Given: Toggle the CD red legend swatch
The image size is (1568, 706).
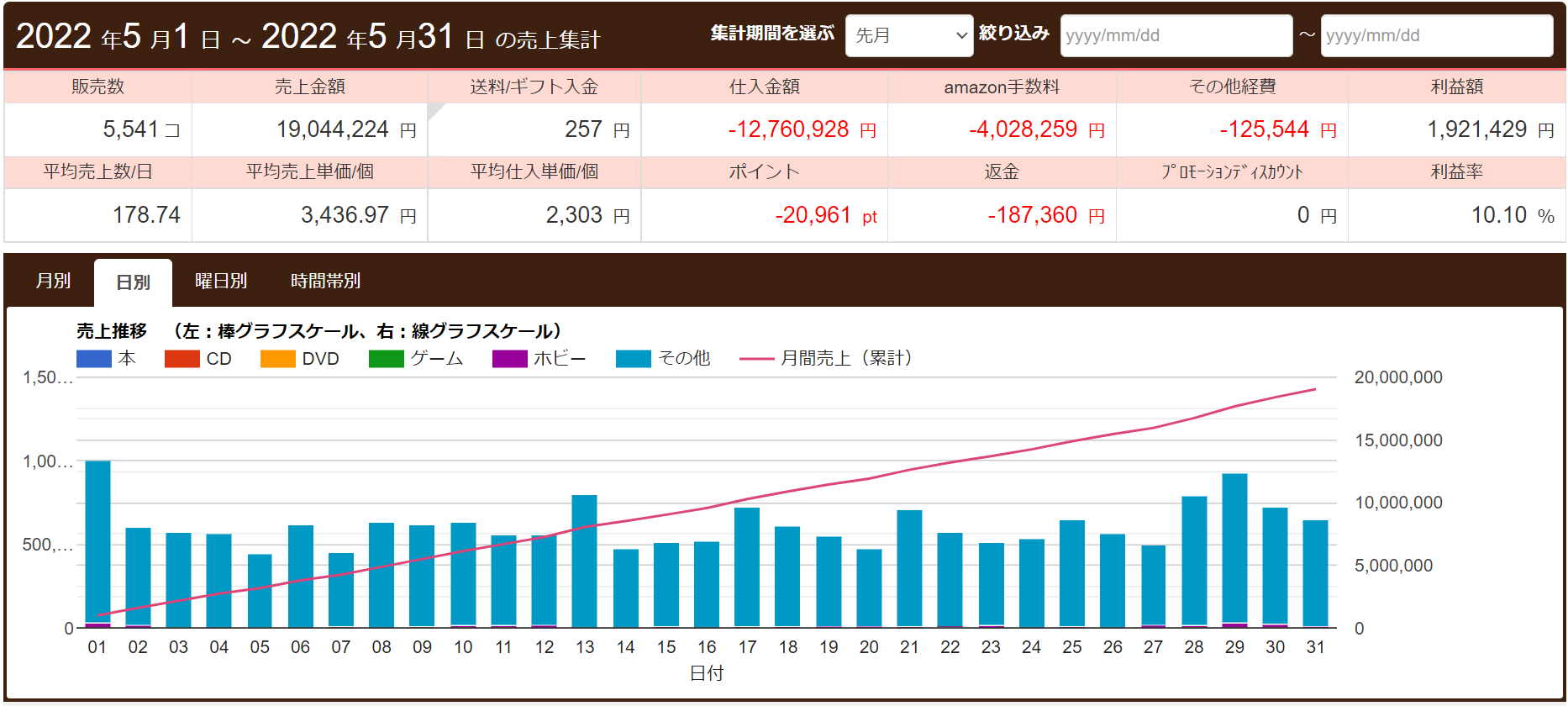Looking at the screenshot, I should (x=182, y=359).
